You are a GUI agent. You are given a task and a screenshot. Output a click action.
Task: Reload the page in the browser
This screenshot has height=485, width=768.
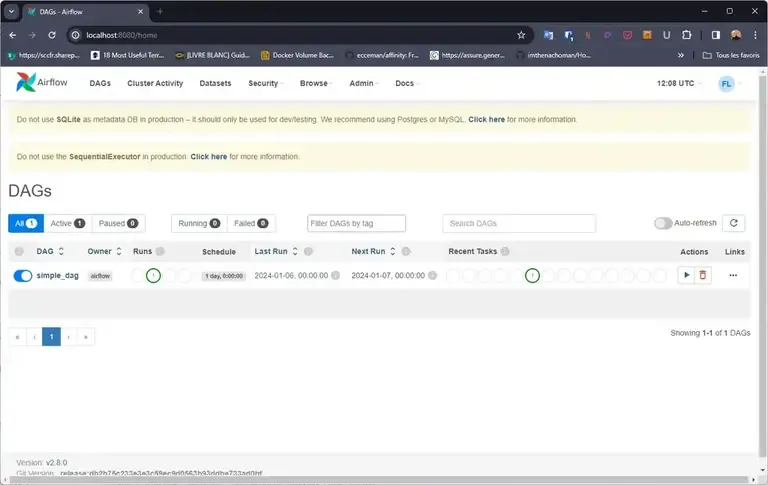[52, 35]
